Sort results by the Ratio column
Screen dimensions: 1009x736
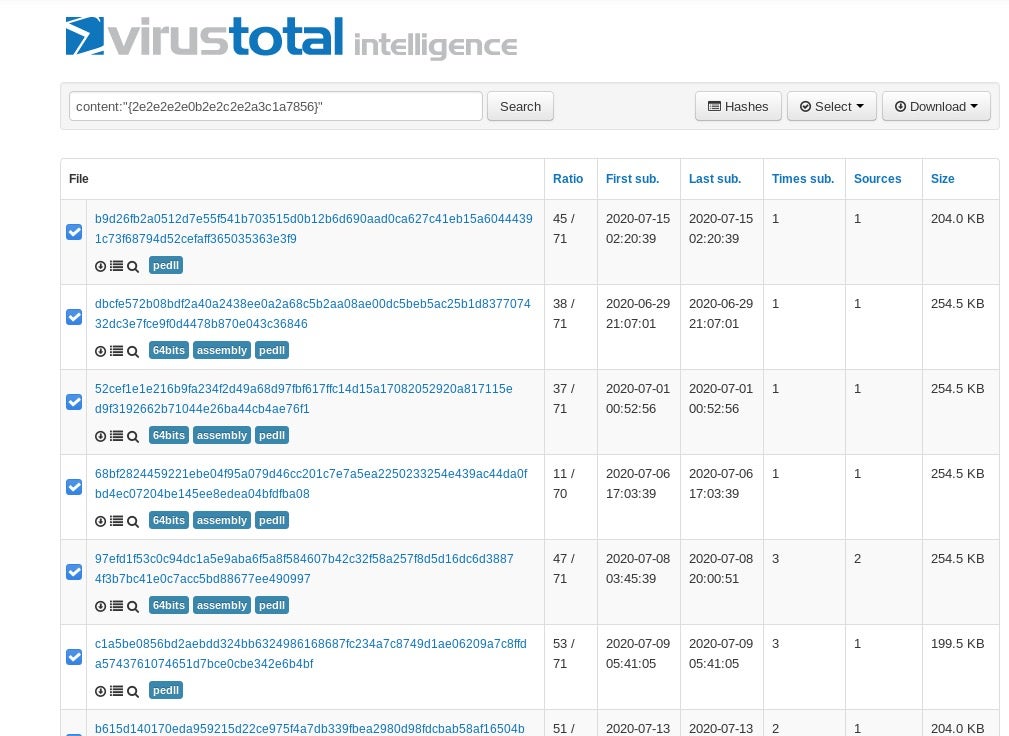pyautogui.click(x=568, y=179)
